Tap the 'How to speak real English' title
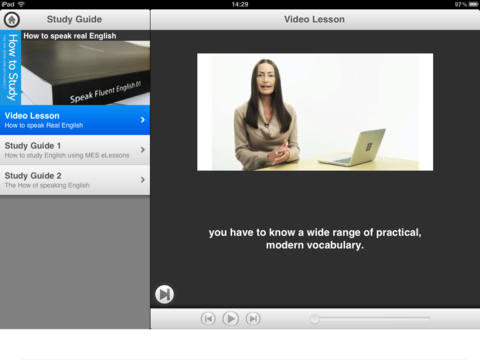Viewport: 480px width, 360px height. coord(70,36)
